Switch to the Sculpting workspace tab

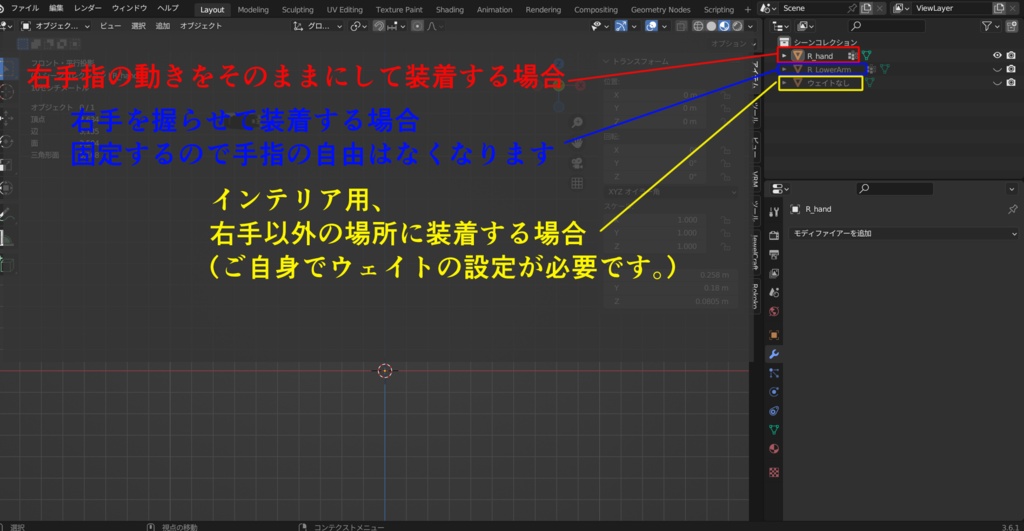pyautogui.click(x=297, y=9)
